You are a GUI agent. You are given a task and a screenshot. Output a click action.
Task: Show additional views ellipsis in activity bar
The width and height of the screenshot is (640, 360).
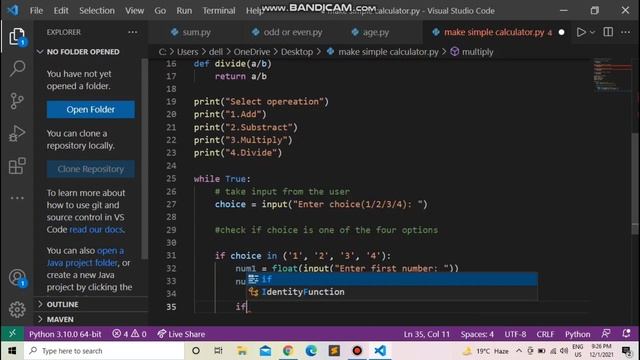coord(17,198)
